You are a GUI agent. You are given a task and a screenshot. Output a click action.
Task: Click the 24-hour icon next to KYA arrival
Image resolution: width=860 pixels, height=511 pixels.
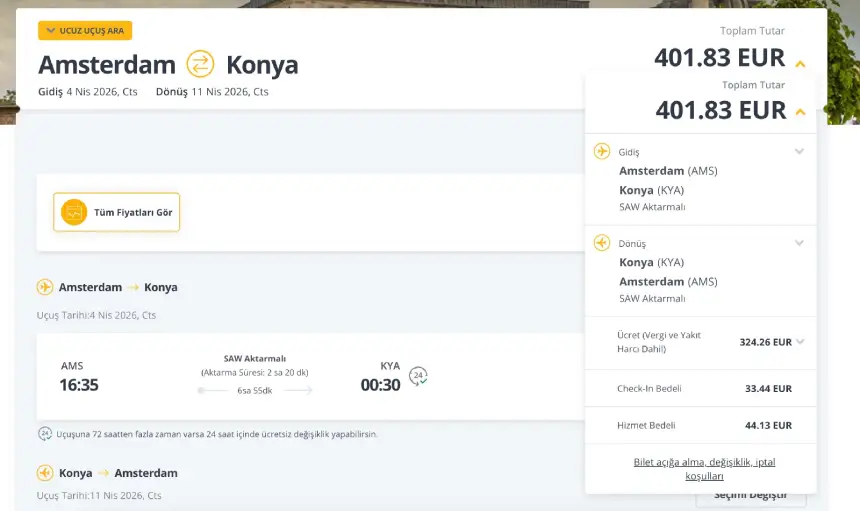419,376
